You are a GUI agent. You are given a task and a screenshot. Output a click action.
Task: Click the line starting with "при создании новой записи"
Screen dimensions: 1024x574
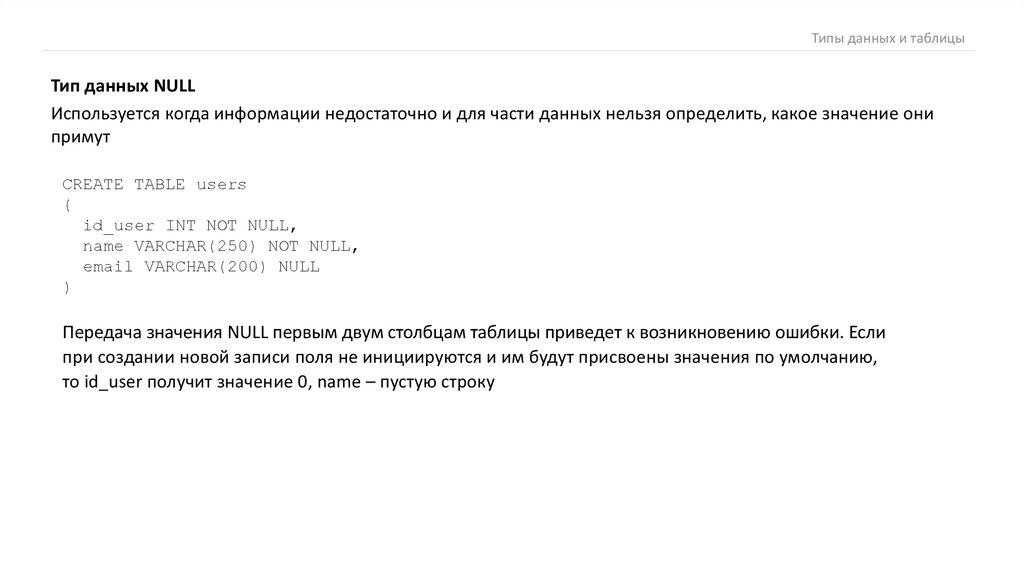(469, 357)
